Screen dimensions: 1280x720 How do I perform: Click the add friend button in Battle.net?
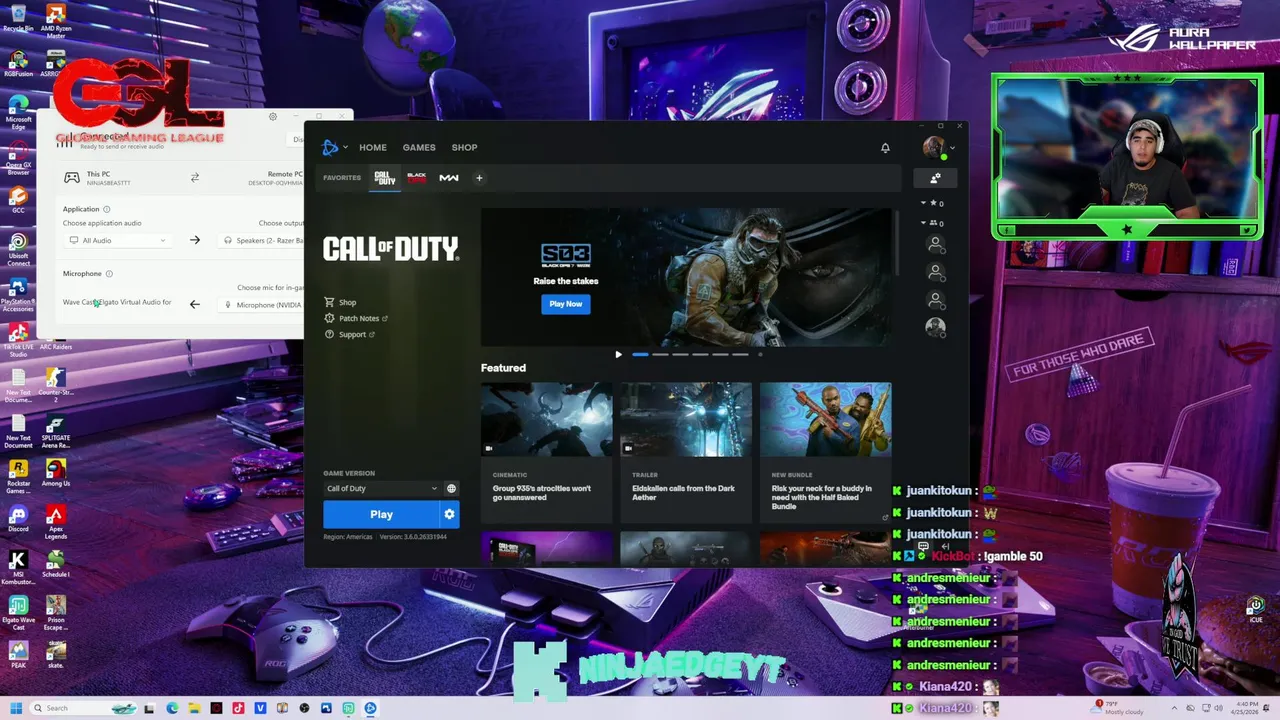click(935, 178)
